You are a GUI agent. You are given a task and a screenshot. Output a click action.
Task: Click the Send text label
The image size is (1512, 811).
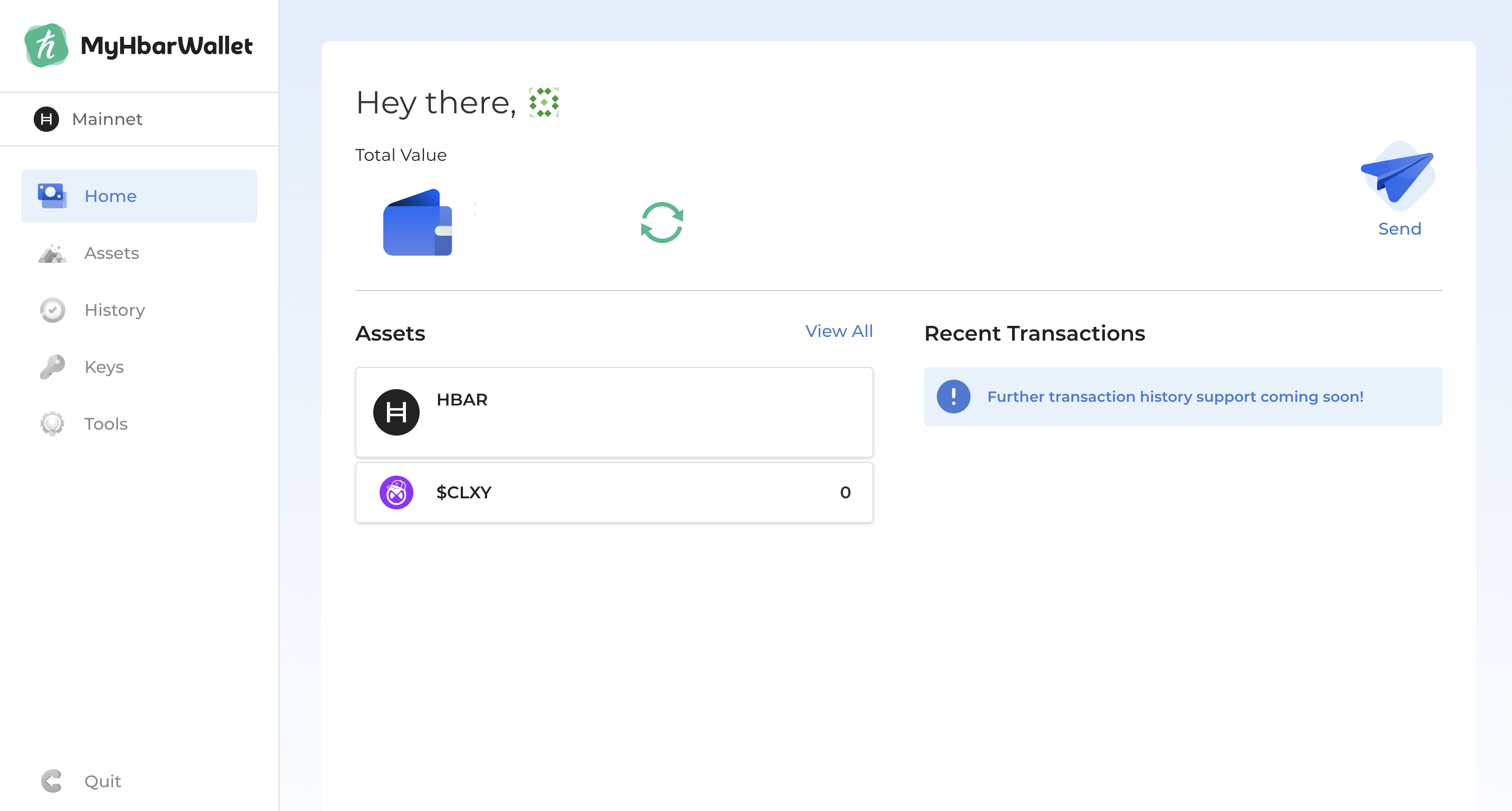(x=1399, y=229)
